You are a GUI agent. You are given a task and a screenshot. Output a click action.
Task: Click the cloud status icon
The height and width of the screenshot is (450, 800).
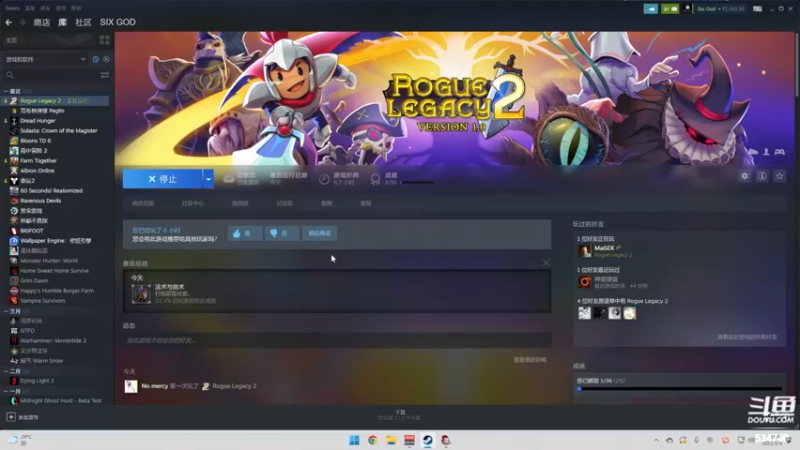(229, 179)
